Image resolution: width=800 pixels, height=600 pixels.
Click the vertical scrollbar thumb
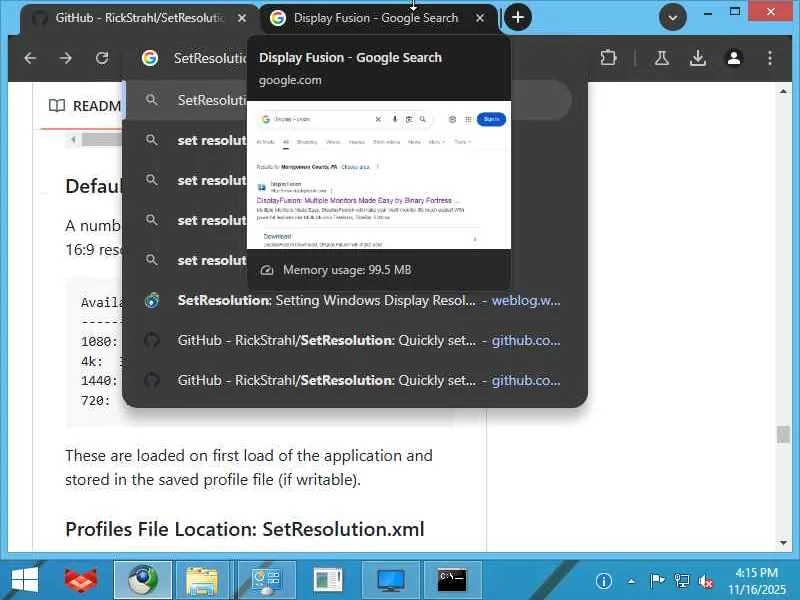[783, 435]
